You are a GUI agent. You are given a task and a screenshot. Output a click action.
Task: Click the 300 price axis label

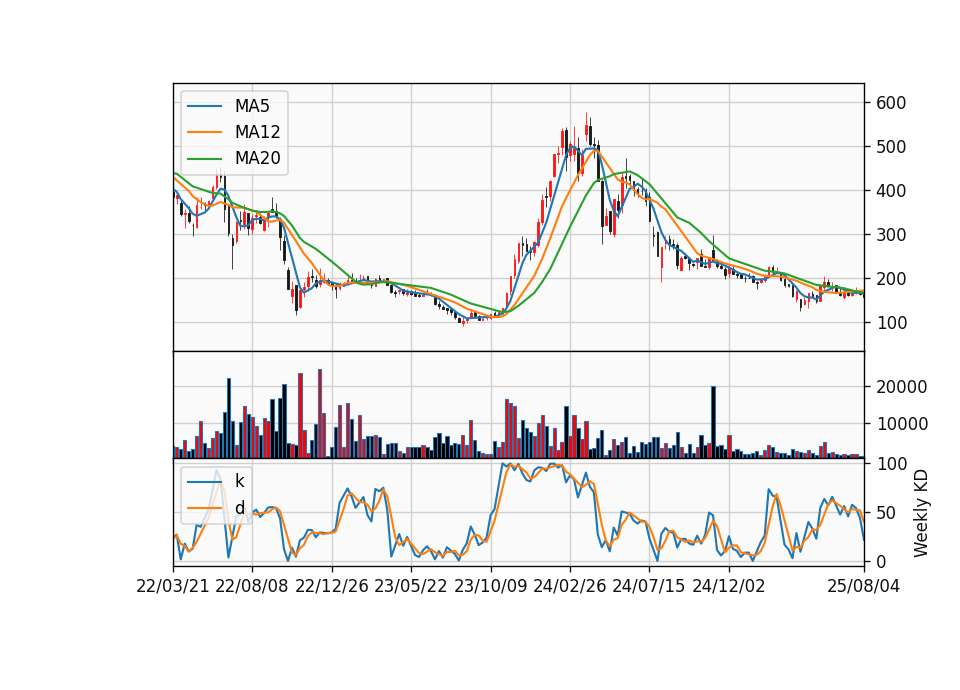tap(891, 234)
